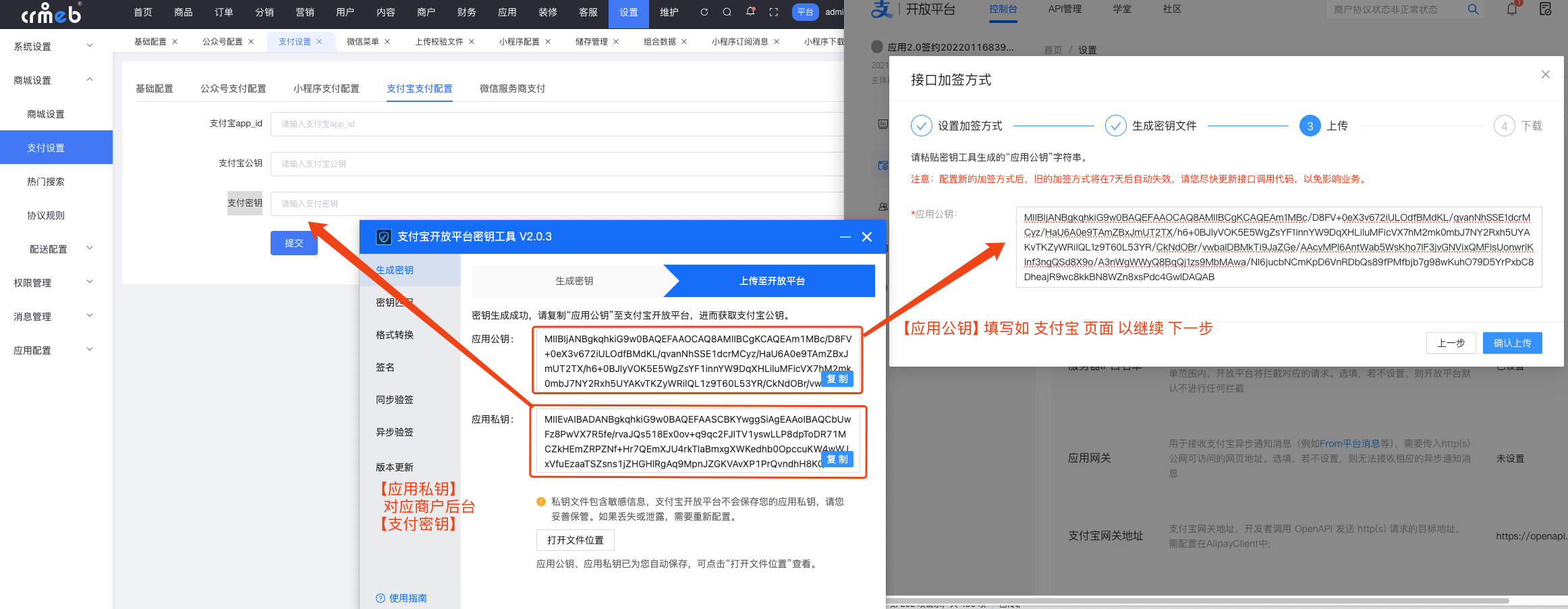1568x609 pixels.
Task: Click 上一步 in the Alipay dialog
Action: [x=1451, y=343]
